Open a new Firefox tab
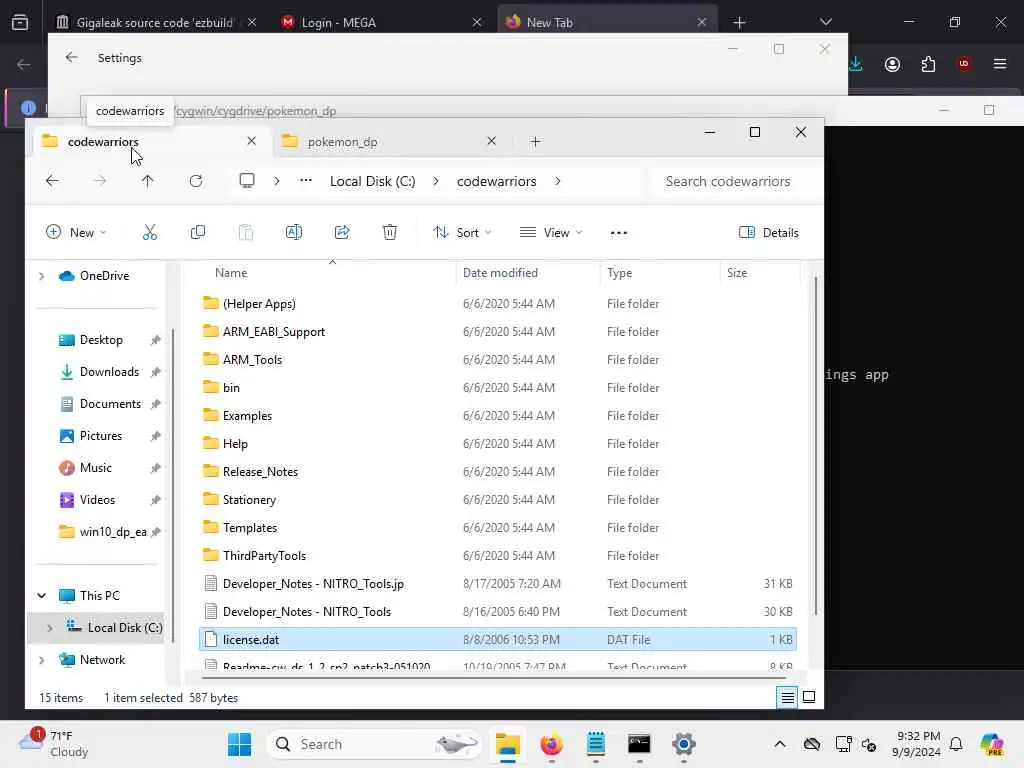The height and width of the screenshot is (768, 1024). tap(739, 22)
